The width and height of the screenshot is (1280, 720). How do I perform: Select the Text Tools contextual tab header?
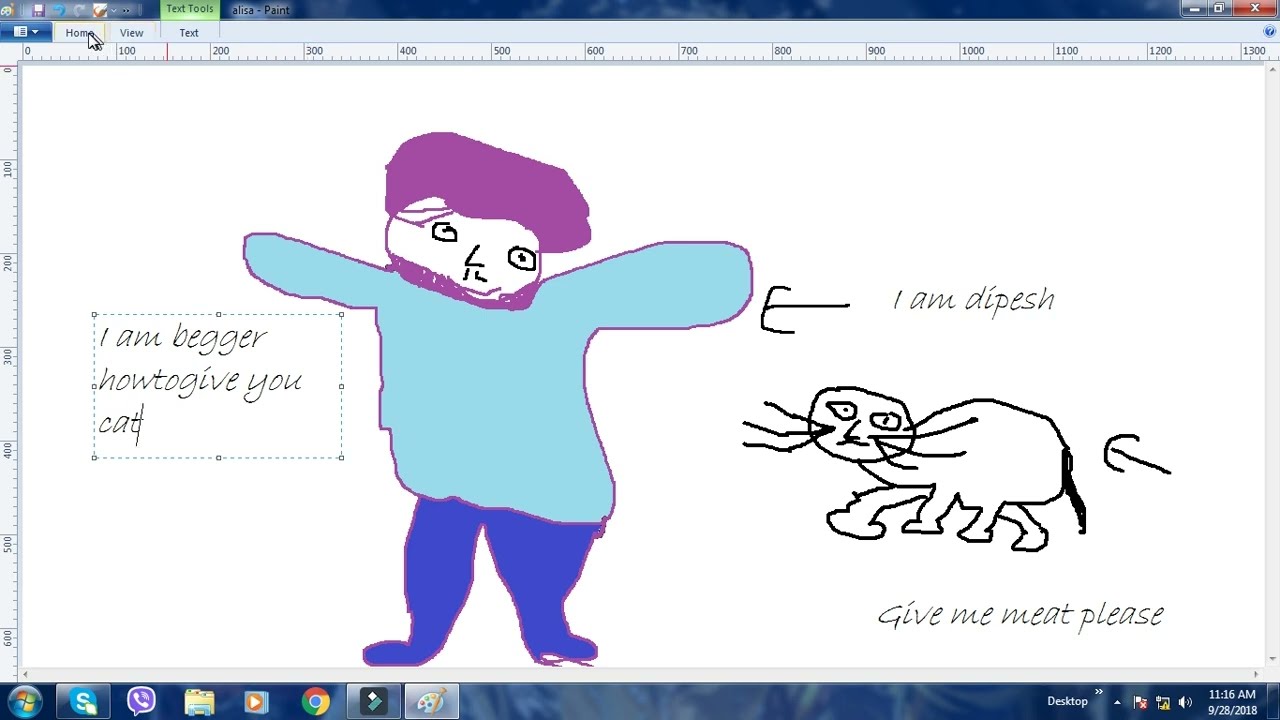click(190, 9)
